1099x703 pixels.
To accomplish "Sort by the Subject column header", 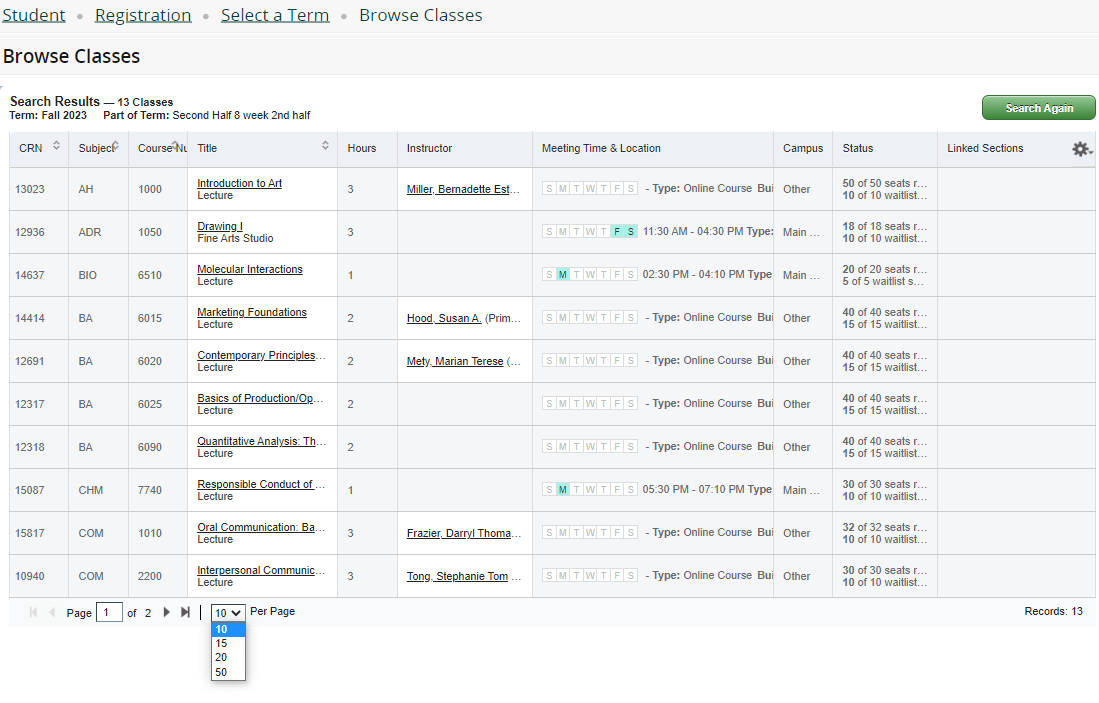I will (98, 149).
